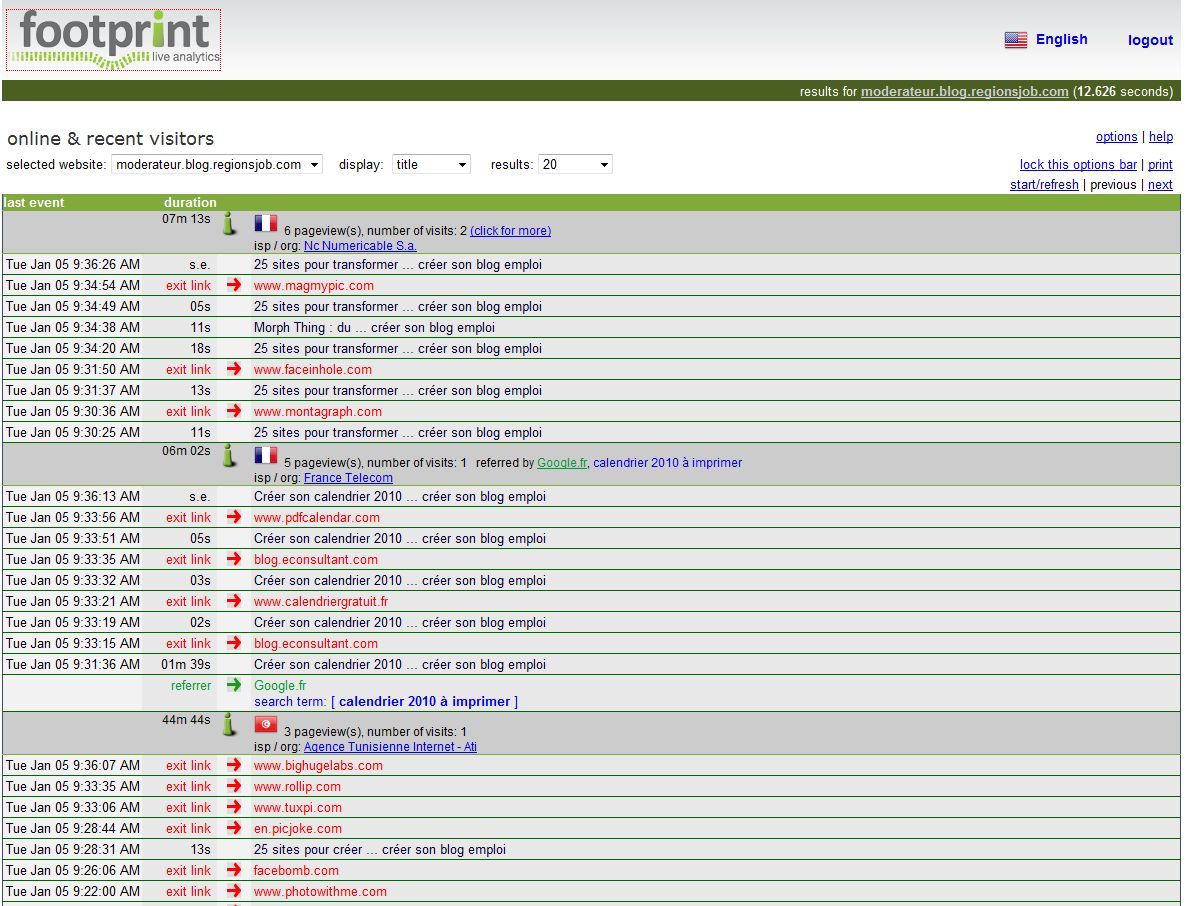Open the results count dropdown showing 20
The height and width of the screenshot is (906, 1193).
pyautogui.click(x=575, y=164)
